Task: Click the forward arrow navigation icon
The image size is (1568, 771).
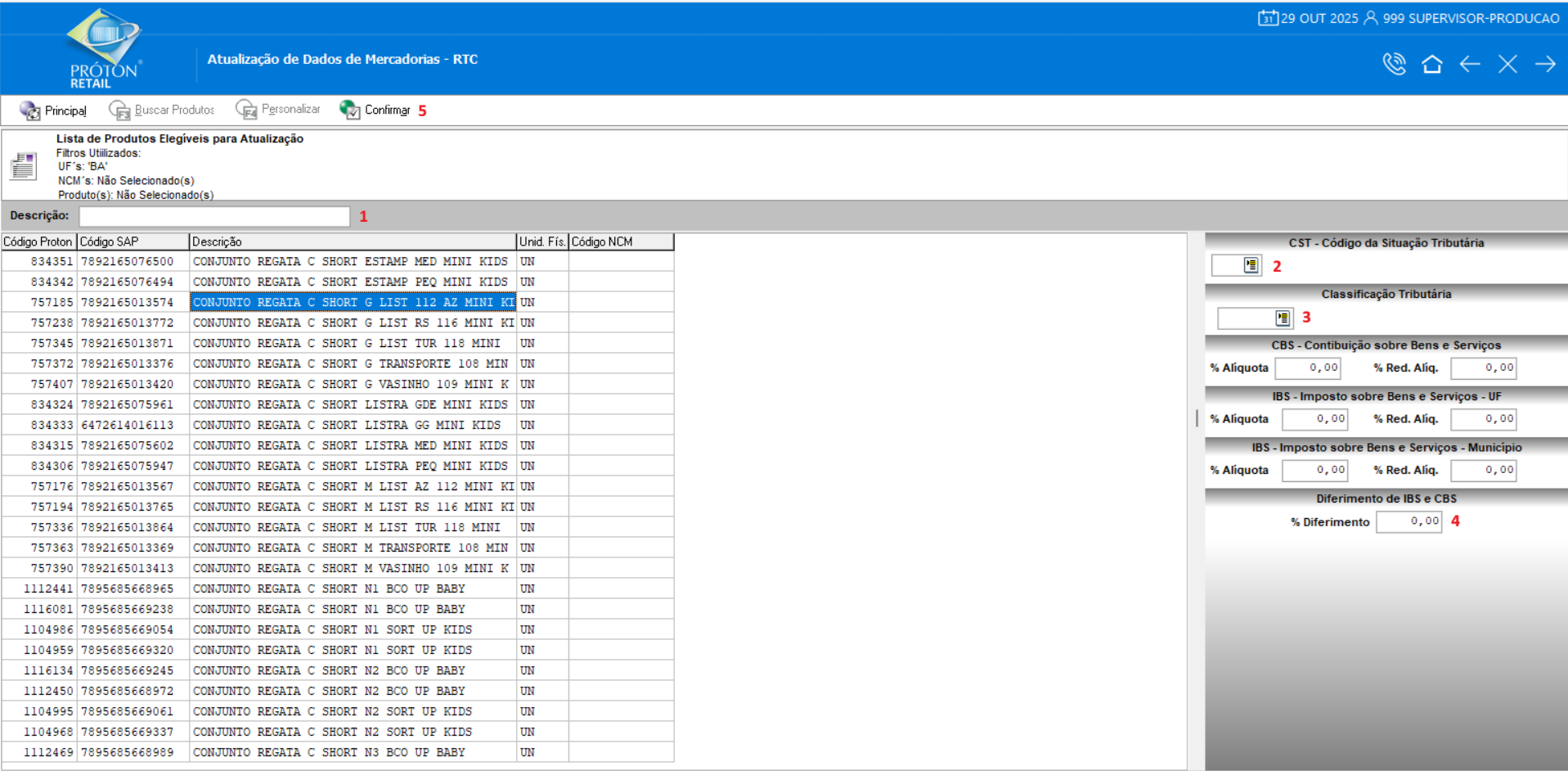Action: (x=1545, y=64)
